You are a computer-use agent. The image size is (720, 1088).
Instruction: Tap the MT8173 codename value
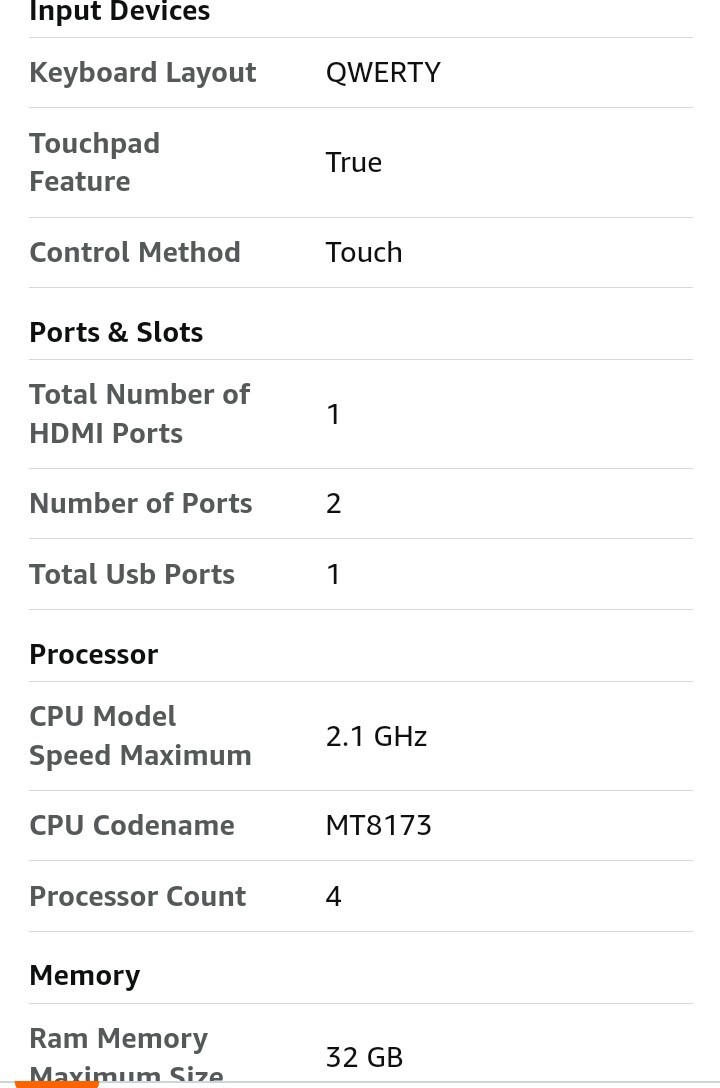[x=379, y=825]
